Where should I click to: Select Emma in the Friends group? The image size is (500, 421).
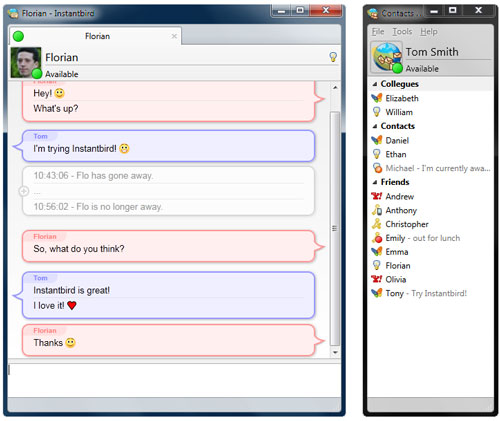(430, 252)
